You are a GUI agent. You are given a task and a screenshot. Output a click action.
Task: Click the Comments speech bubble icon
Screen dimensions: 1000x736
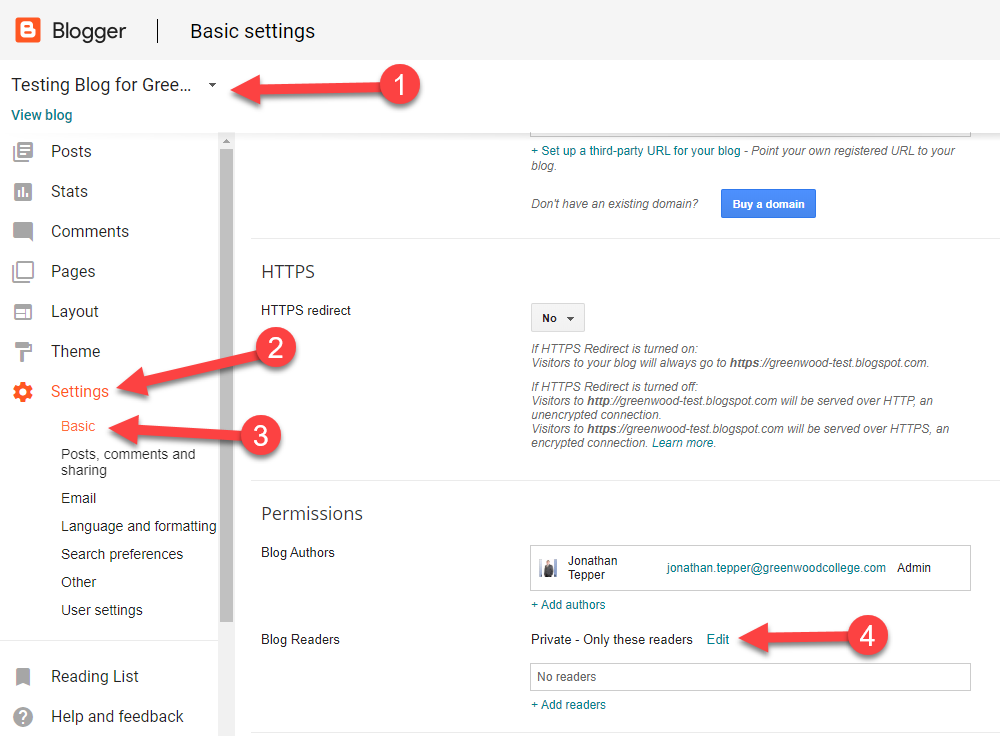[23, 232]
